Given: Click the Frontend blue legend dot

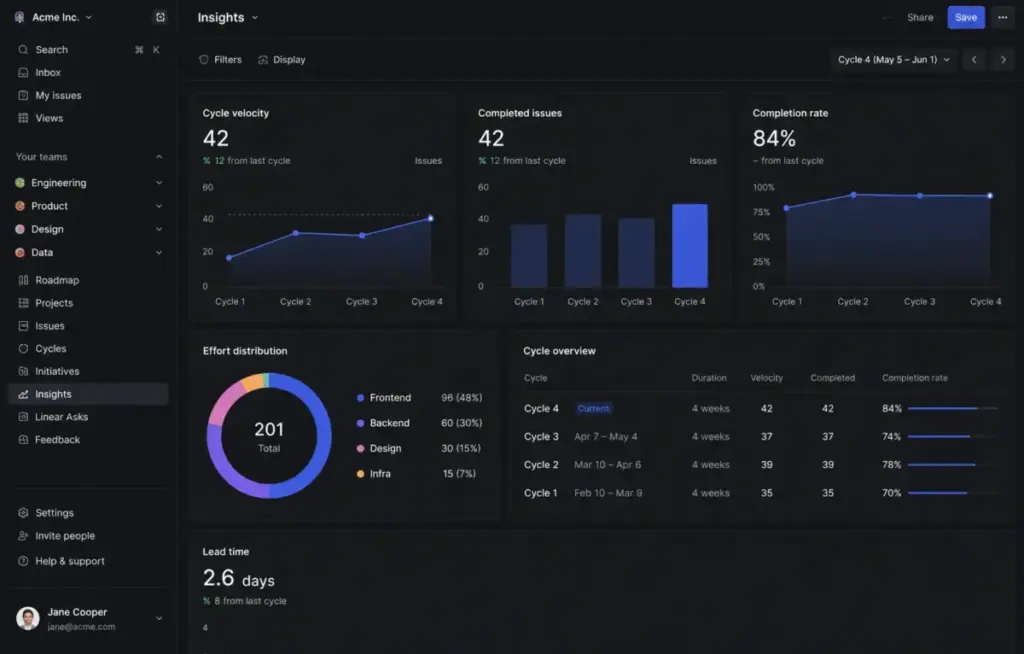Looking at the screenshot, I should pos(360,398).
